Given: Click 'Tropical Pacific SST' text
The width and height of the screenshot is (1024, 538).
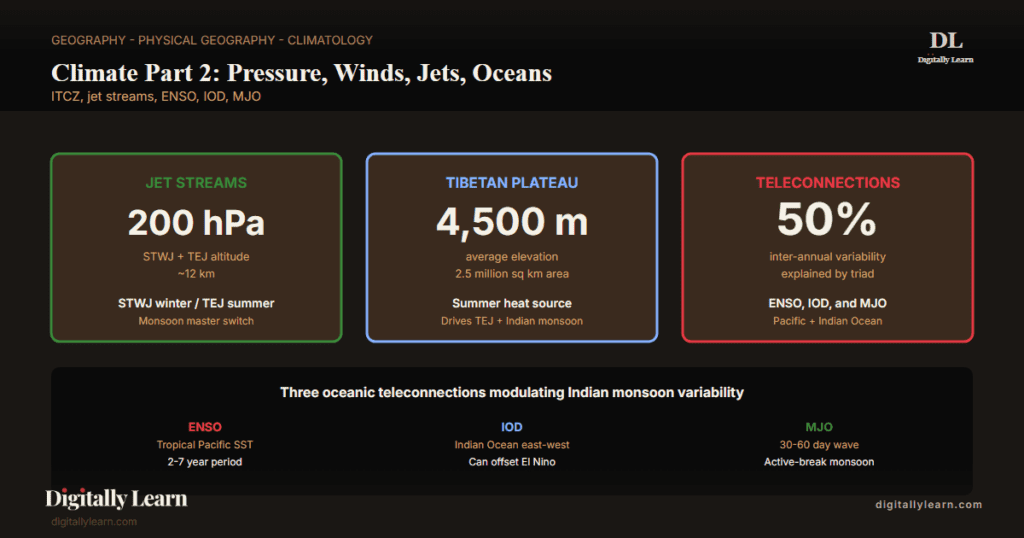Looking at the screenshot, I should coord(204,445).
